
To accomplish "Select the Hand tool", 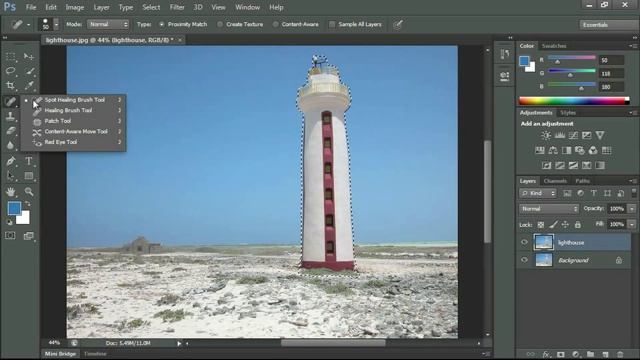I will coord(11,191).
